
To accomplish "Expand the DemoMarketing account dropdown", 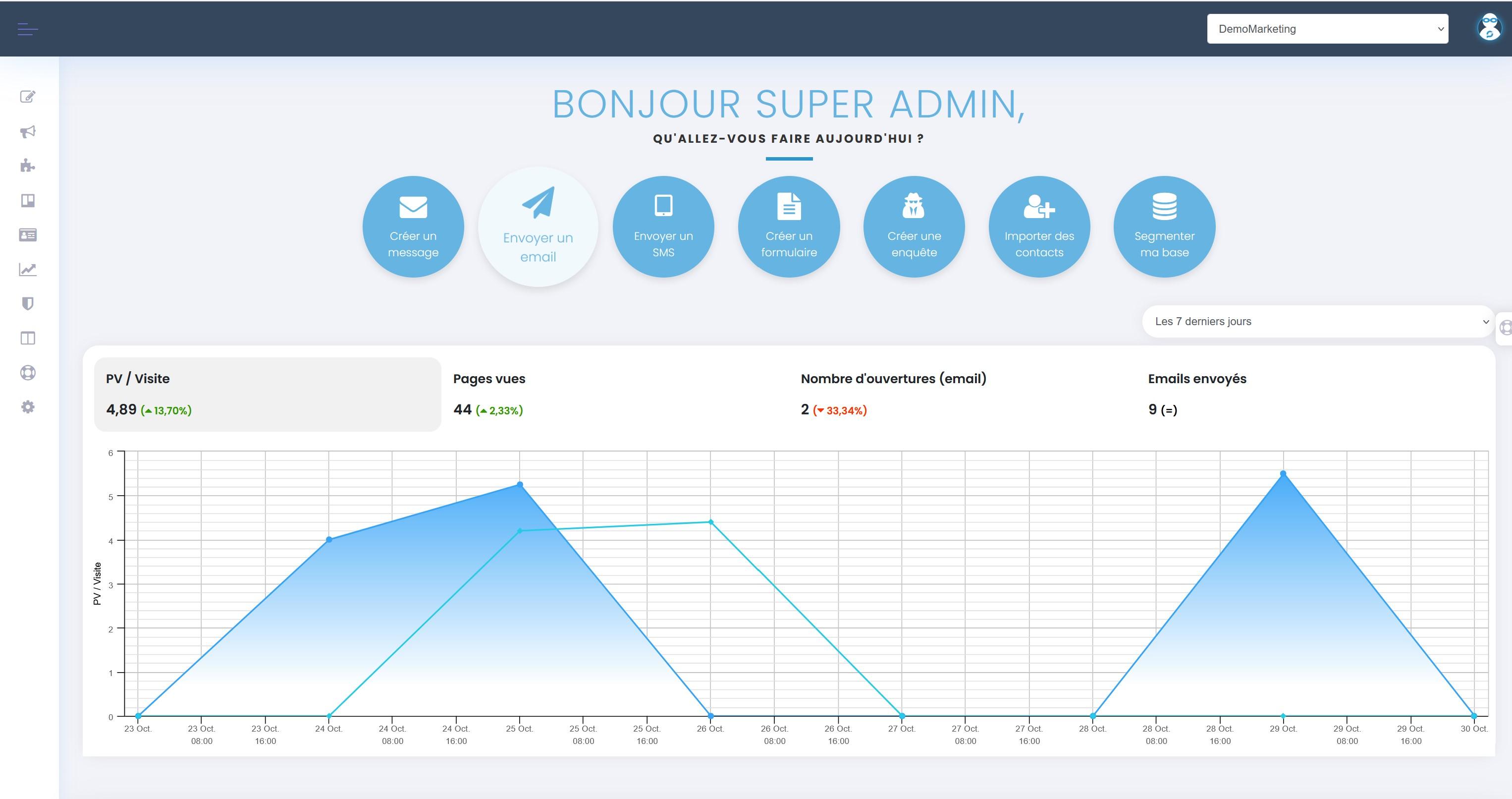I will (x=1327, y=29).
